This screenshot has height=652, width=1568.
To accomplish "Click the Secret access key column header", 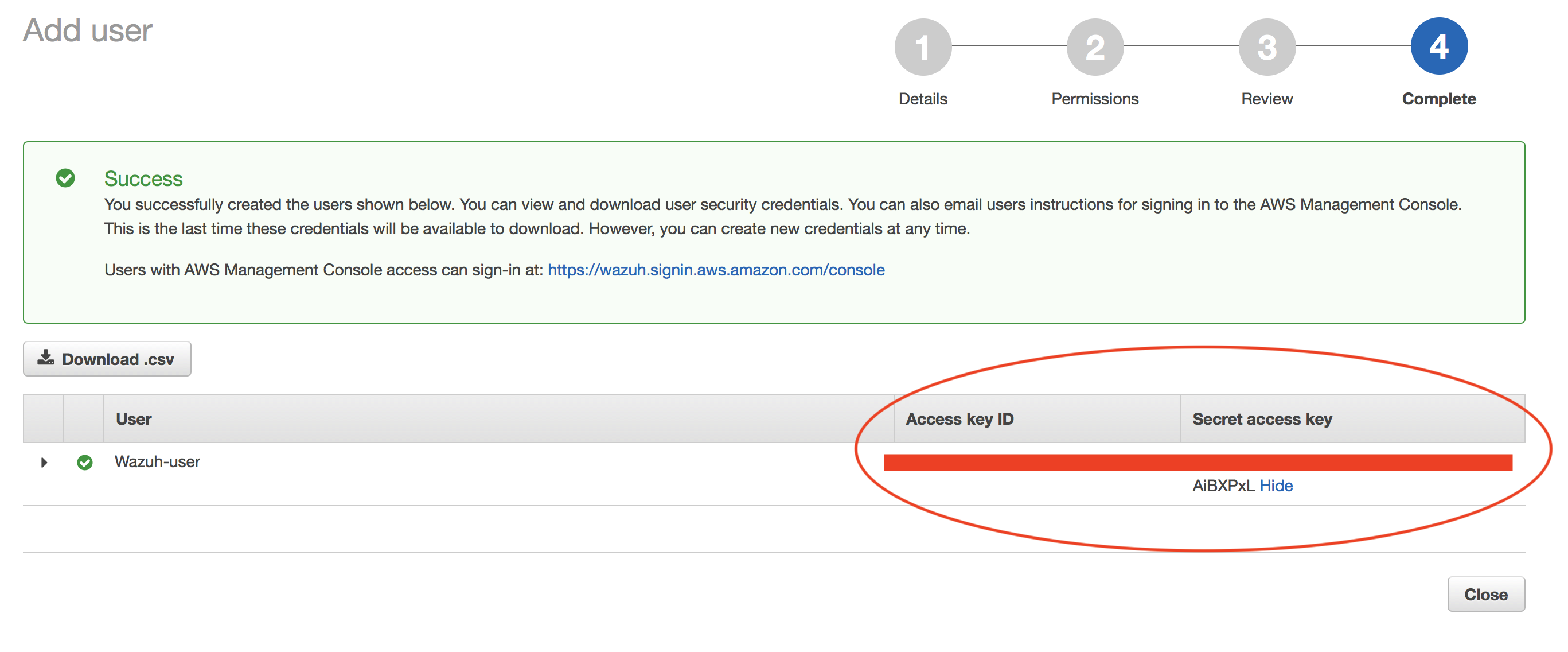I will tap(1262, 419).
